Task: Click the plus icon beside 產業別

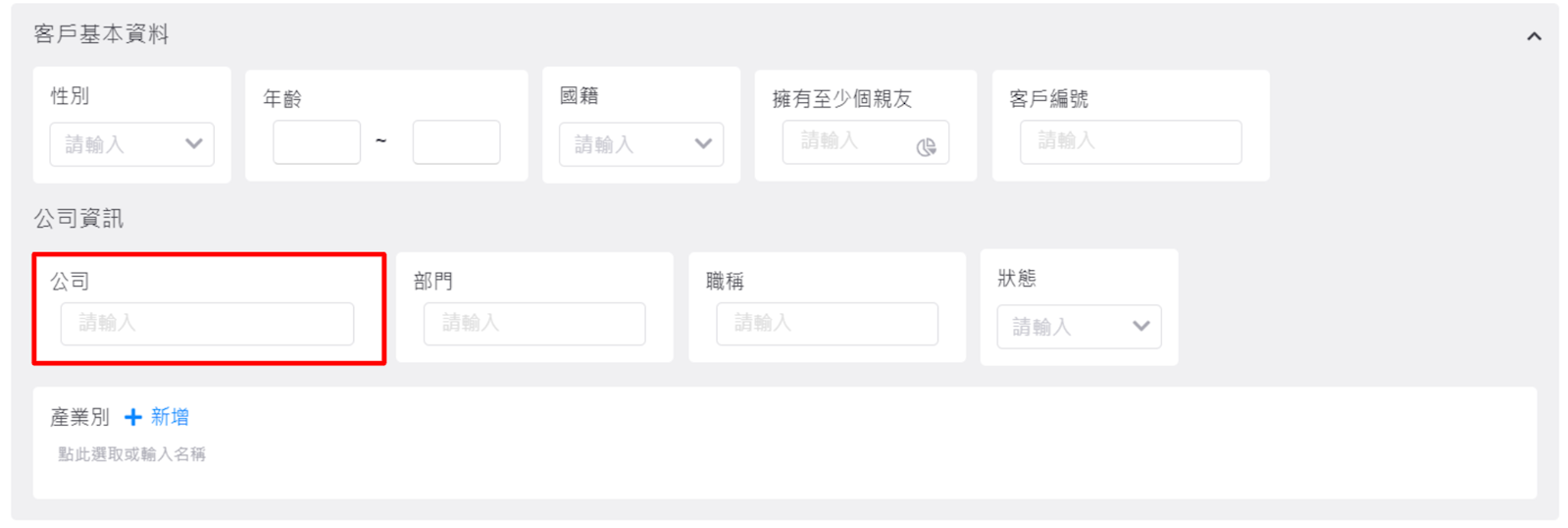Action: point(133,418)
